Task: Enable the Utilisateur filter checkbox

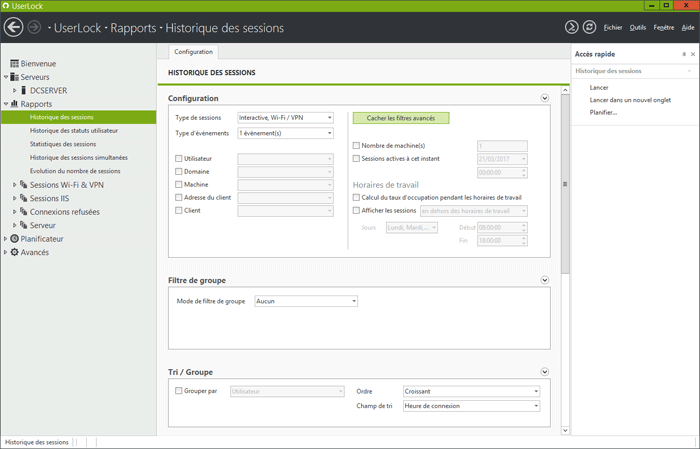Action: point(179,158)
